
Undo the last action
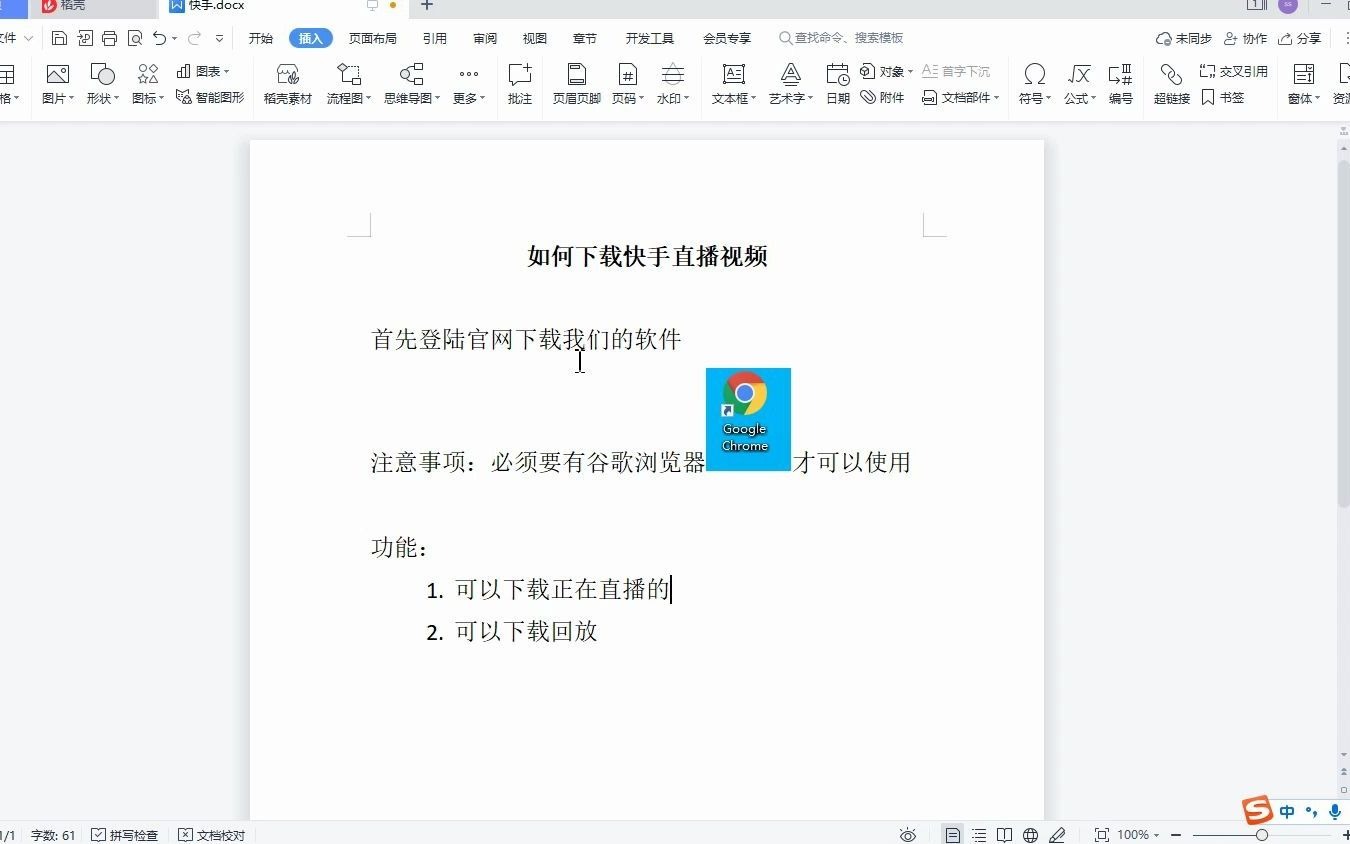click(x=159, y=38)
